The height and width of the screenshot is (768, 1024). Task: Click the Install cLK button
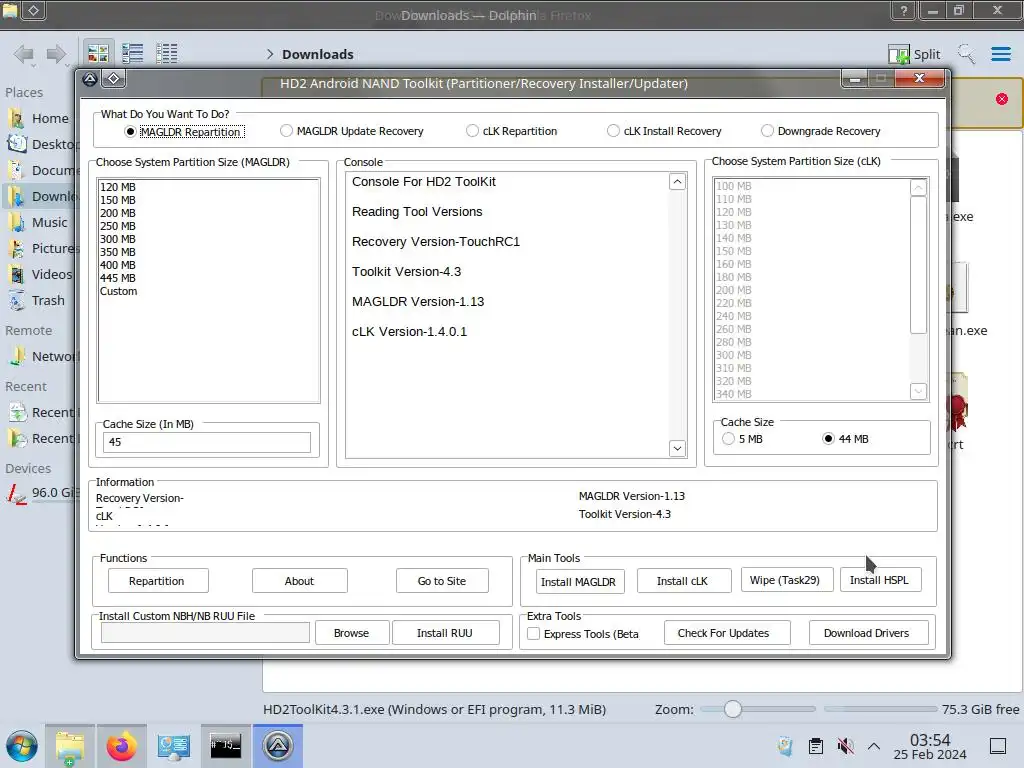point(683,581)
